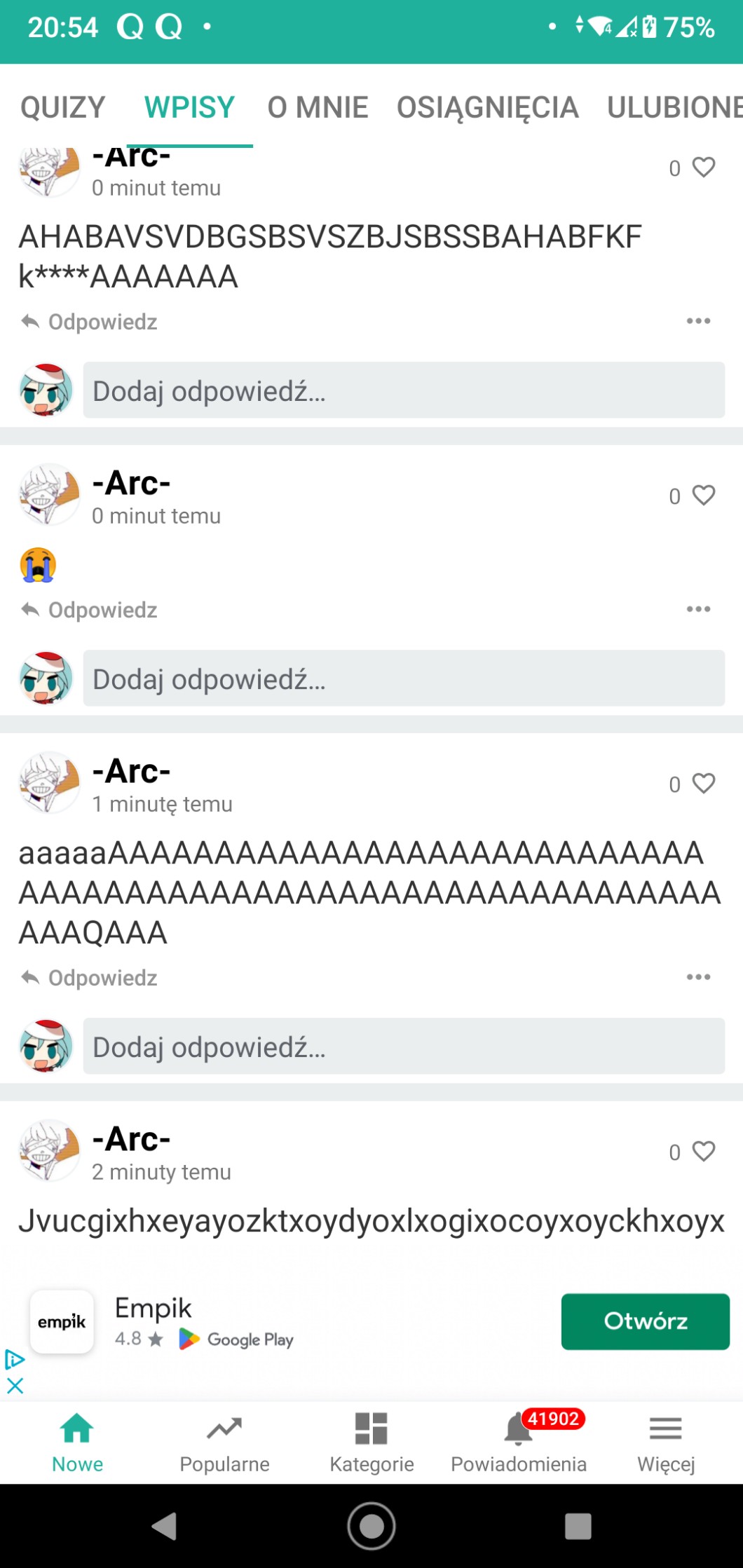
Task: Switch to the QUIZY tab
Action: tap(63, 107)
